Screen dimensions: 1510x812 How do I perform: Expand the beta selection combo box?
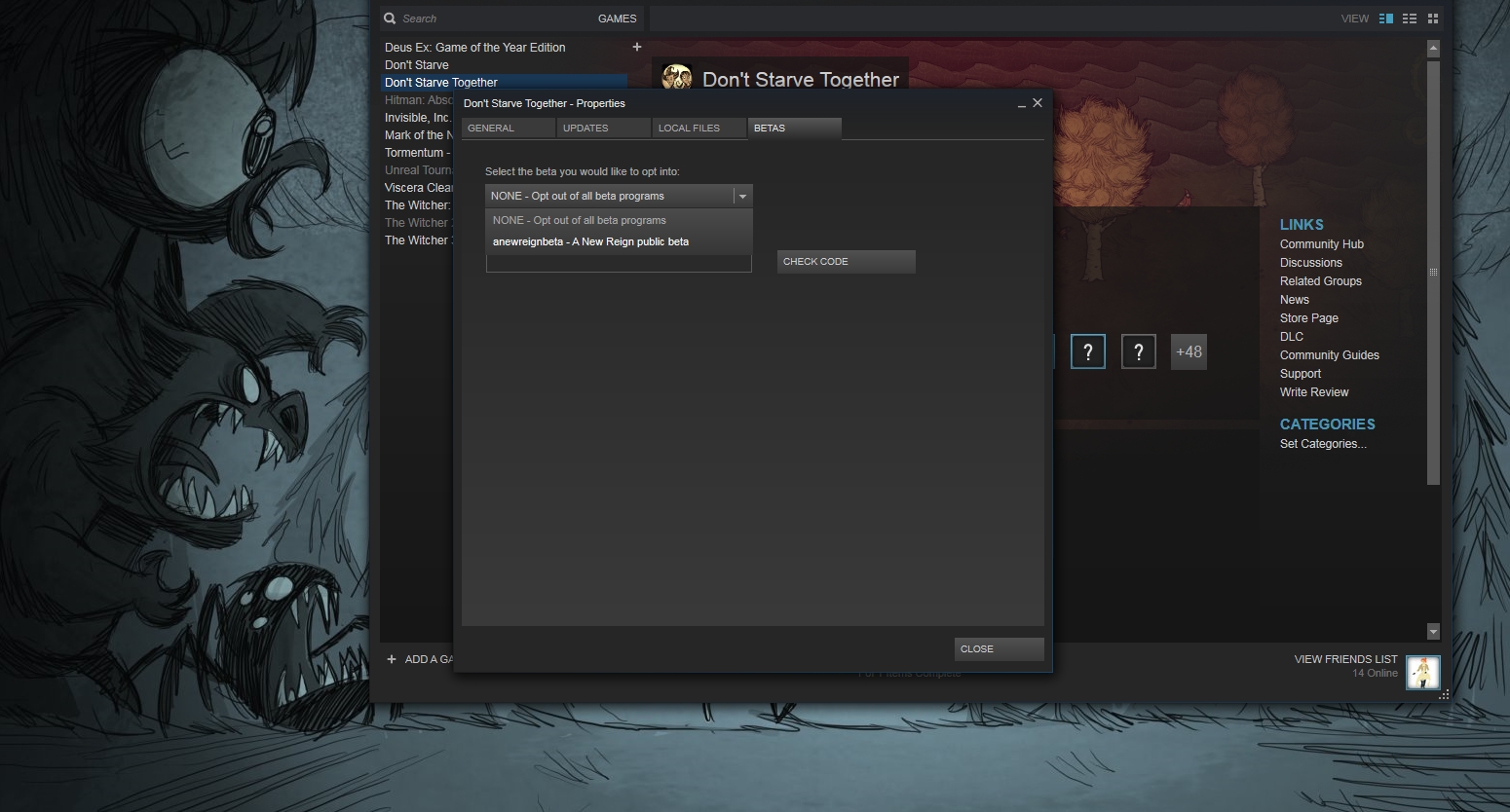pos(619,196)
